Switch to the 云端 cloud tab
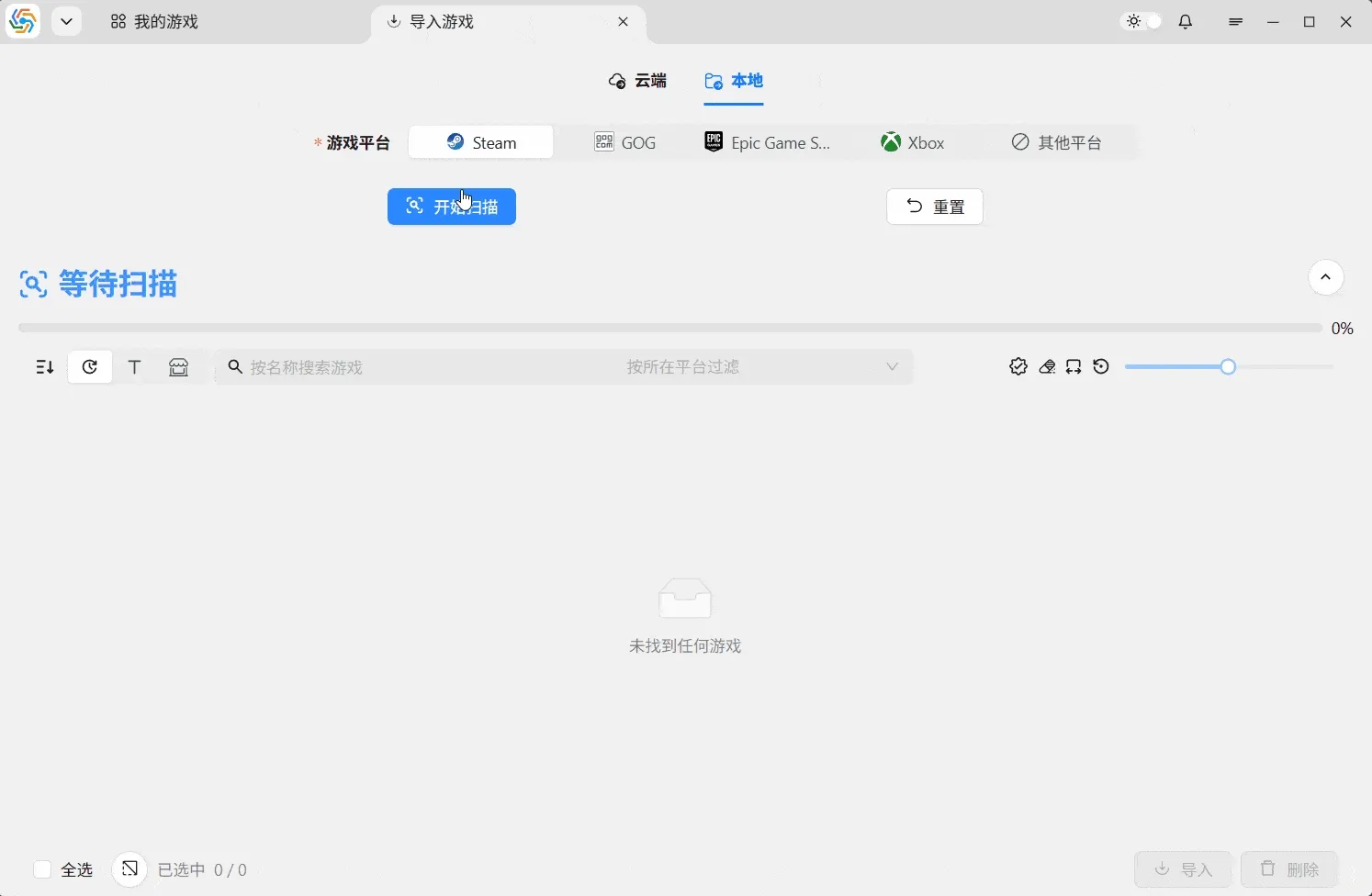Screen dimensions: 1372x896 [637, 81]
